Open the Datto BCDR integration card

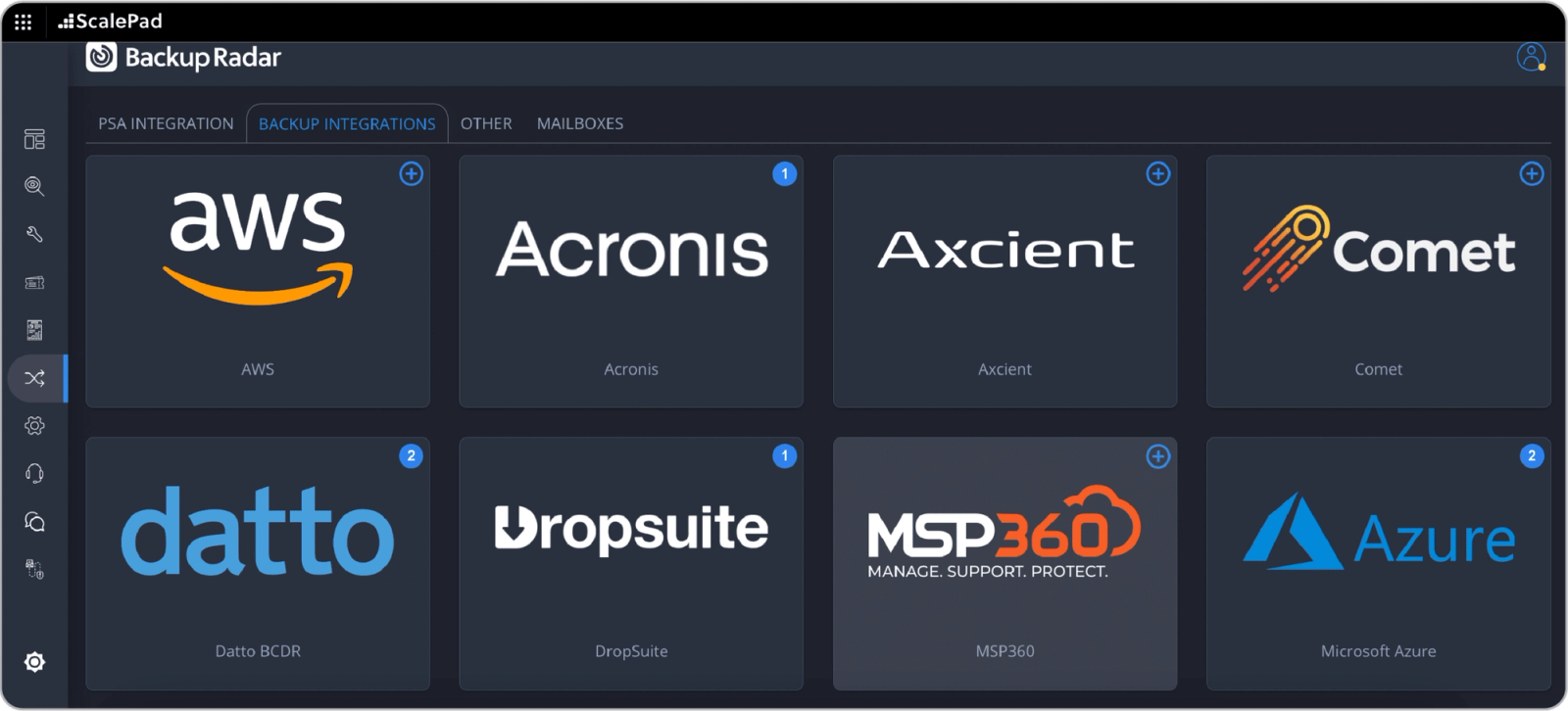258,563
